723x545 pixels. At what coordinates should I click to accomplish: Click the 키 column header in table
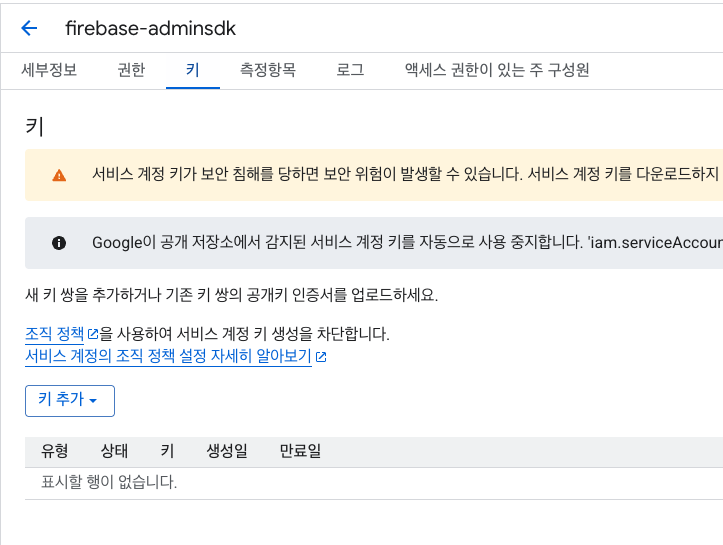click(167, 450)
